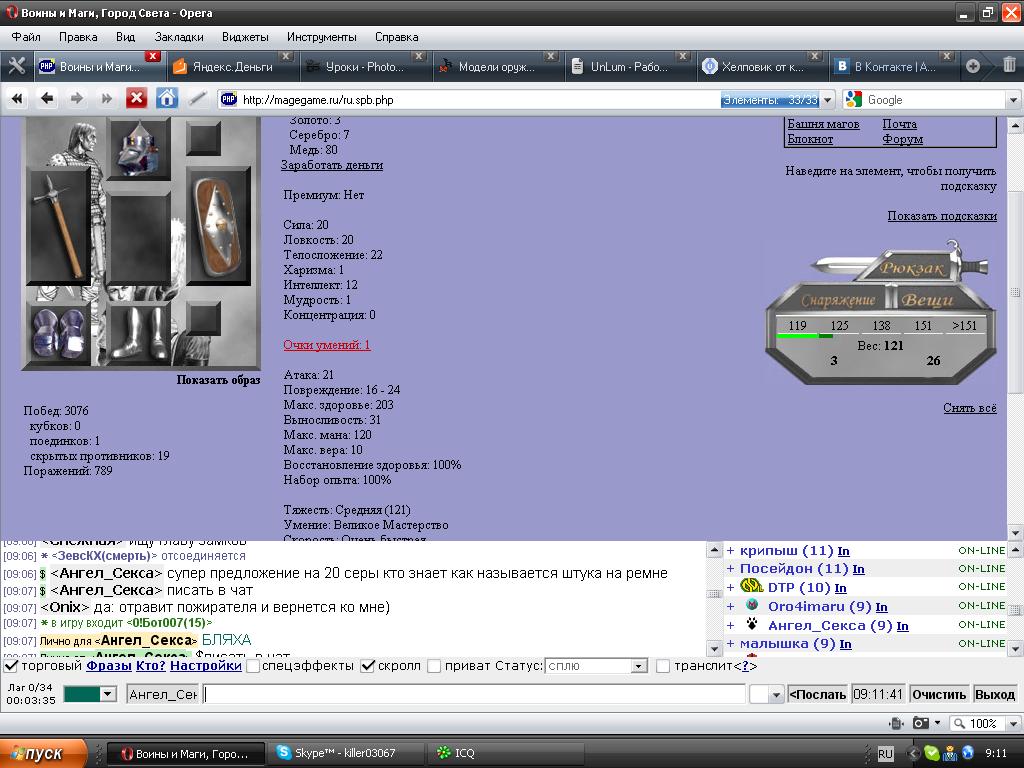The image size is (1024, 768).
Task: Open the address bar history dropdown
Action: point(828,100)
